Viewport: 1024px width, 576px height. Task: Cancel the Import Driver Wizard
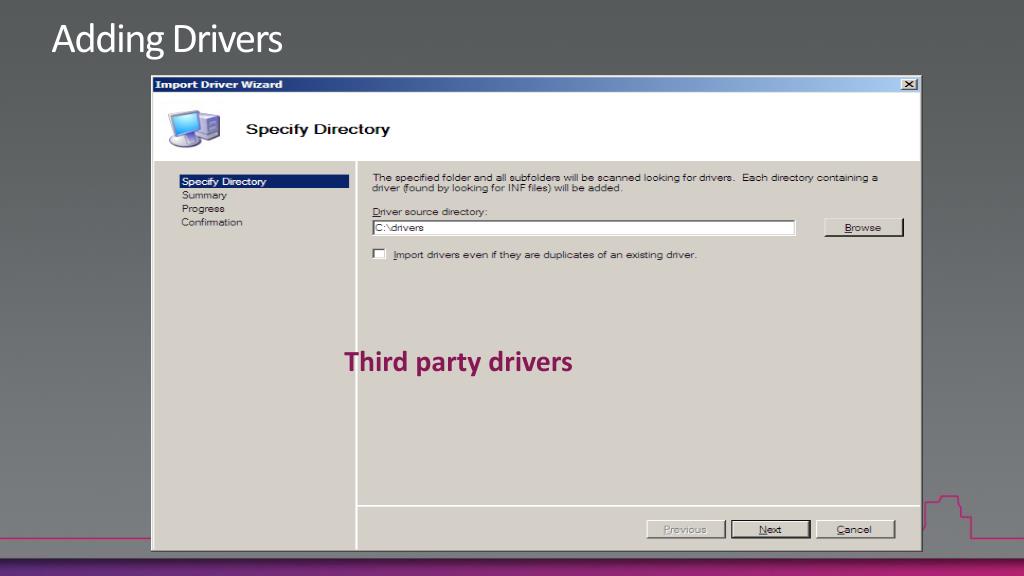coord(855,529)
